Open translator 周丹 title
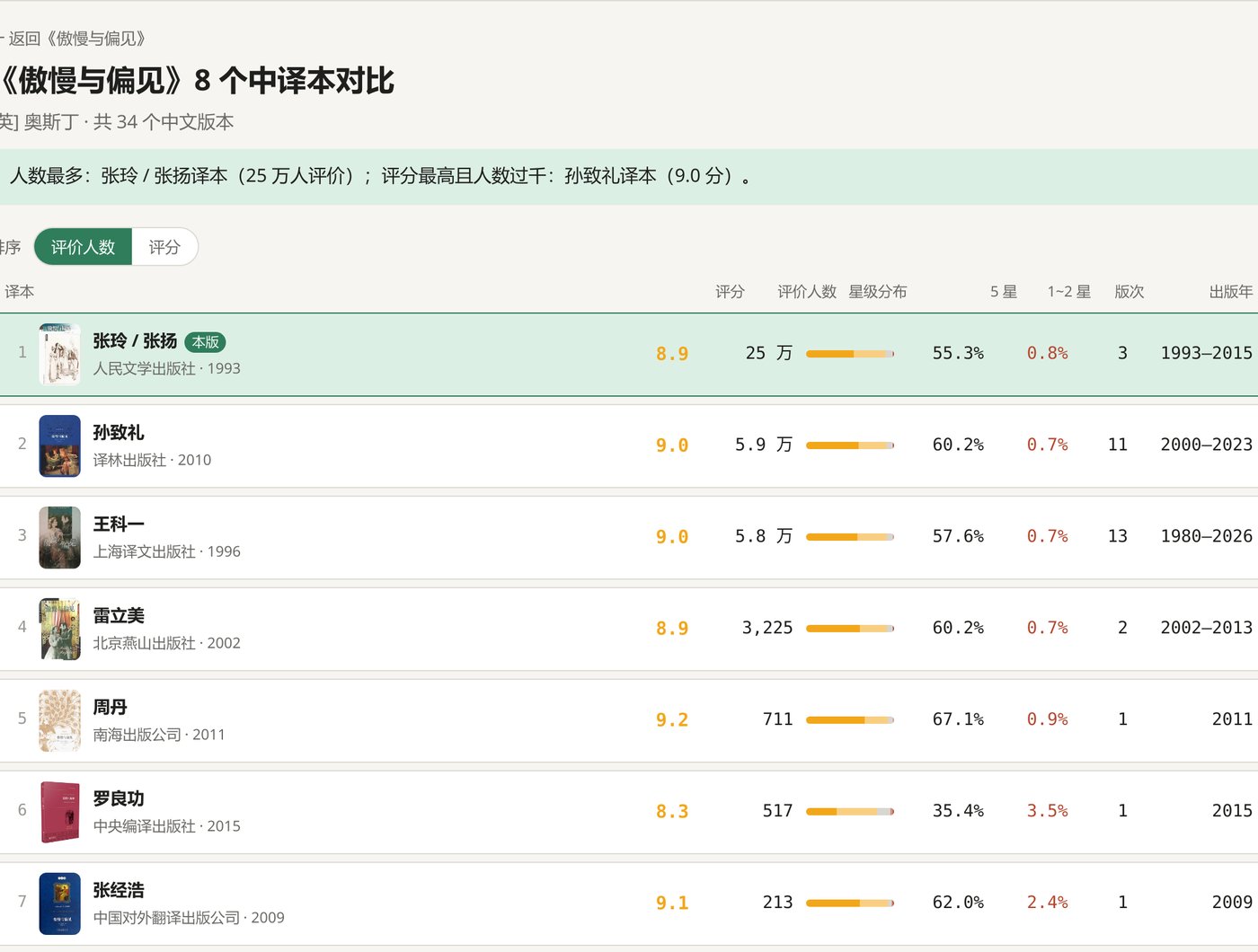Viewport: 1258px width, 952px height. click(x=110, y=708)
